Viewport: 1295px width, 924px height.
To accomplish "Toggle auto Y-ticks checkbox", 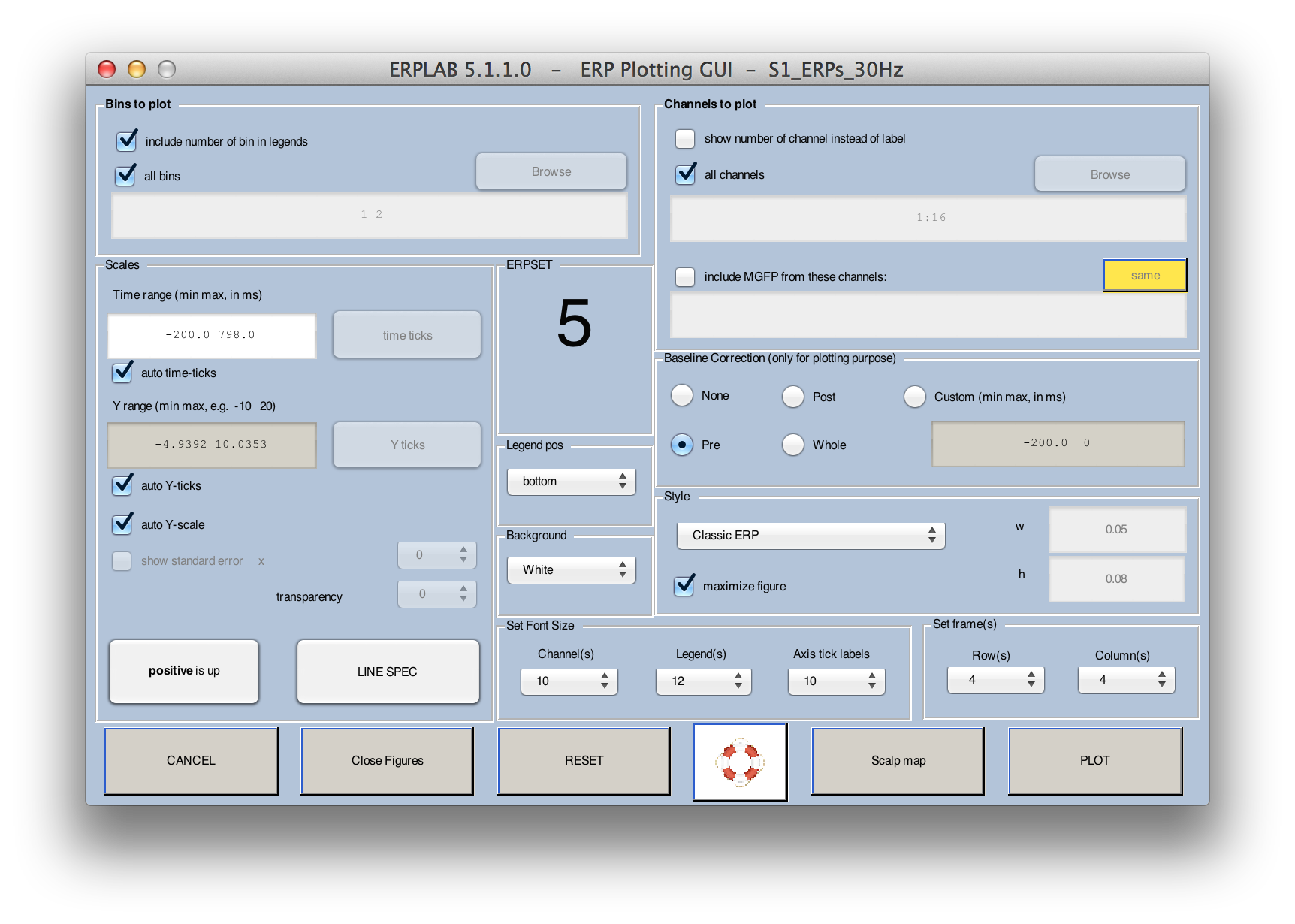I will coord(122,485).
